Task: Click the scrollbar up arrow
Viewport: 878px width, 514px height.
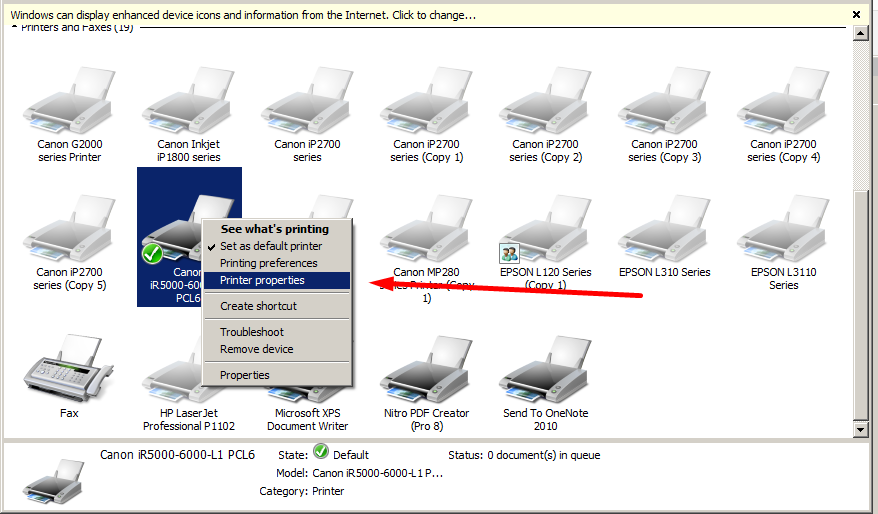Action: pyautogui.click(x=861, y=34)
